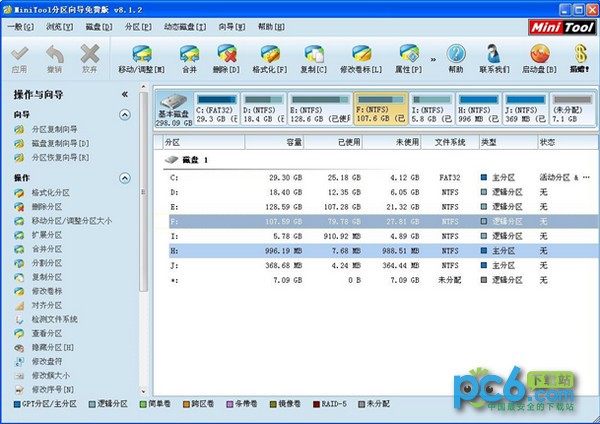This screenshot has height=424, width=600.
Task: Choose 检测文件系统 in the operations list
Action: coord(54,319)
